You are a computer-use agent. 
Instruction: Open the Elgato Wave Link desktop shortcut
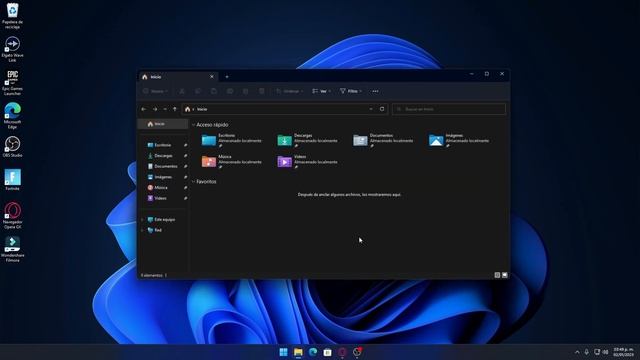(12, 49)
